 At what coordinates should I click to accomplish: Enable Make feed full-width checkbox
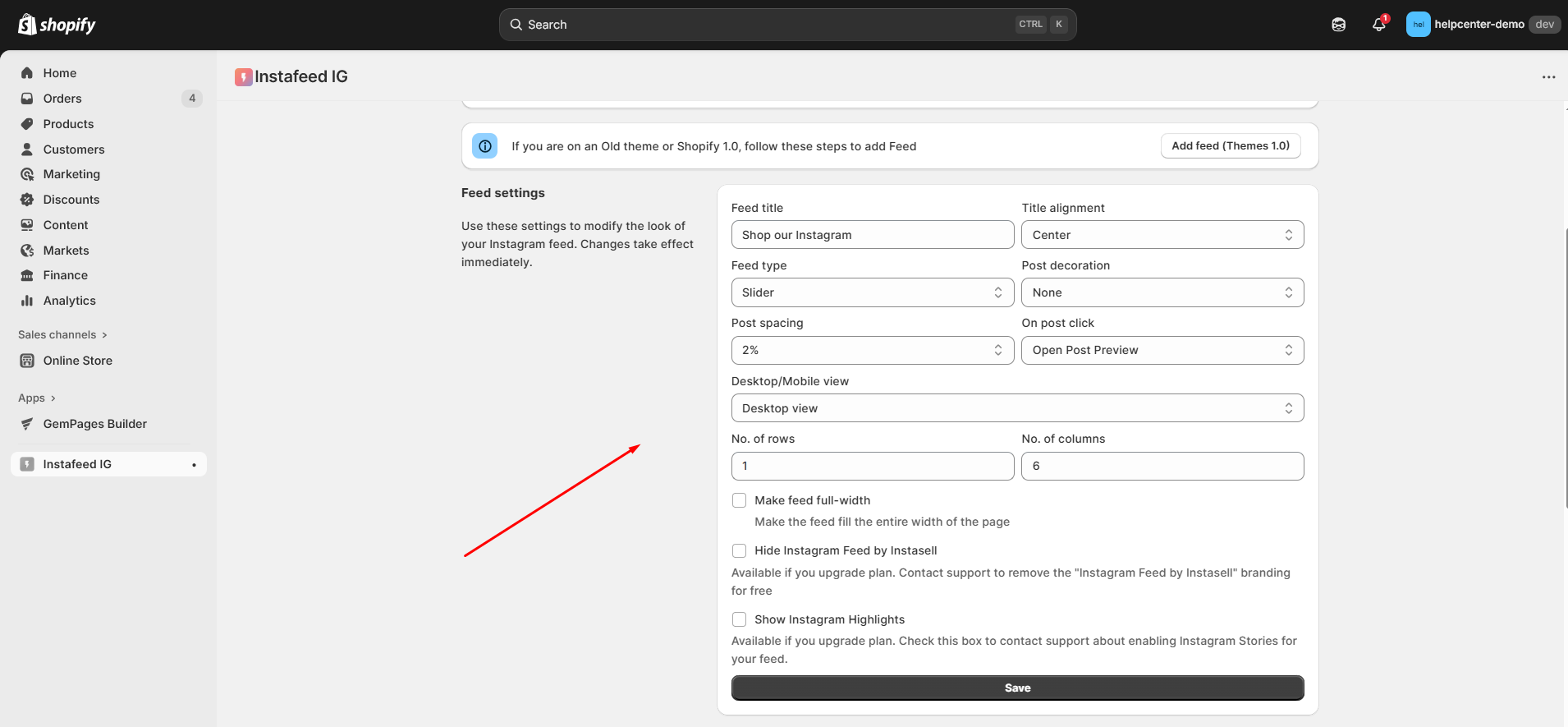(739, 500)
